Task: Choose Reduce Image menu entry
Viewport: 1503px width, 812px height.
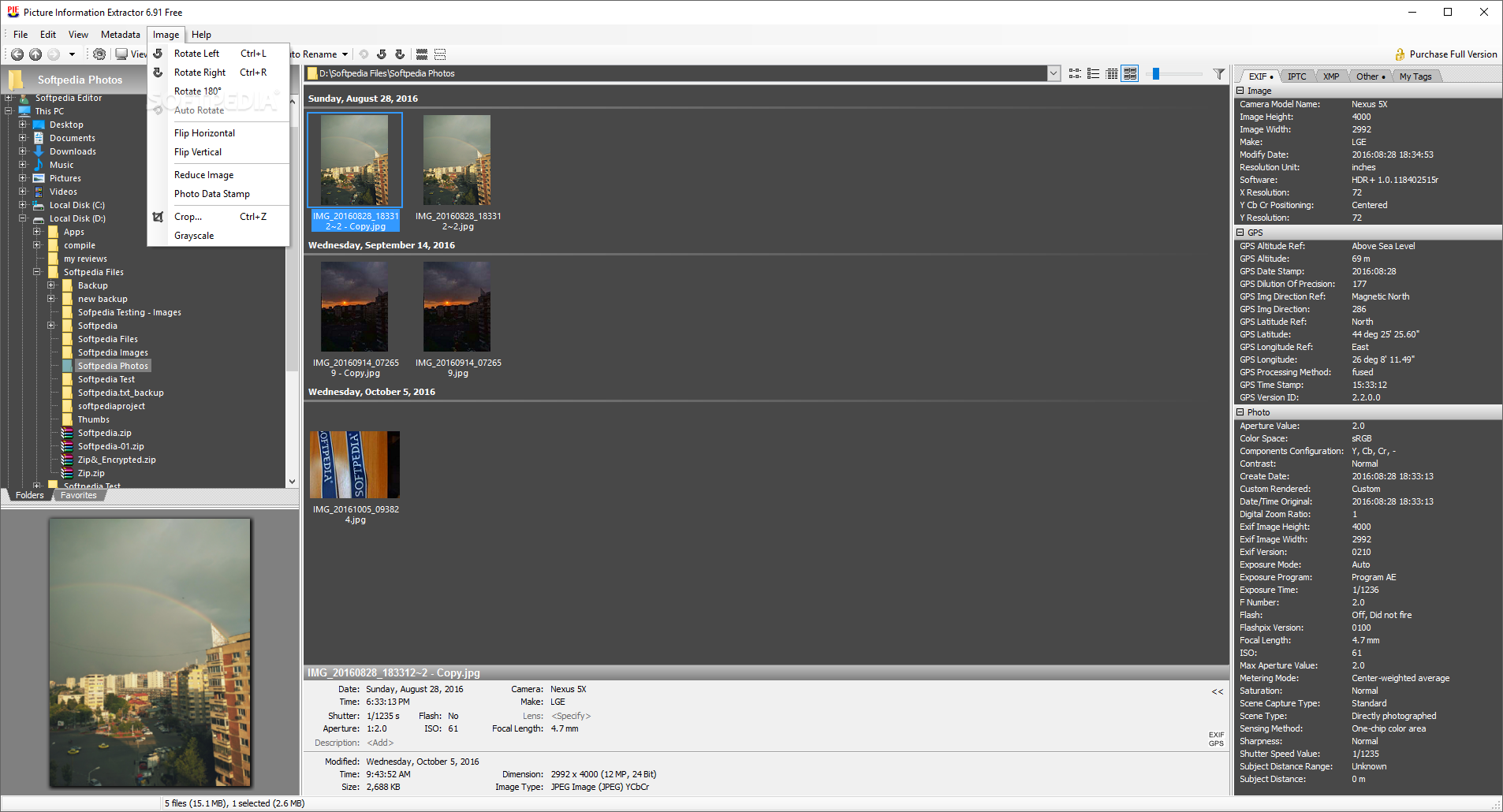Action: pyautogui.click(x=218, y=175)
